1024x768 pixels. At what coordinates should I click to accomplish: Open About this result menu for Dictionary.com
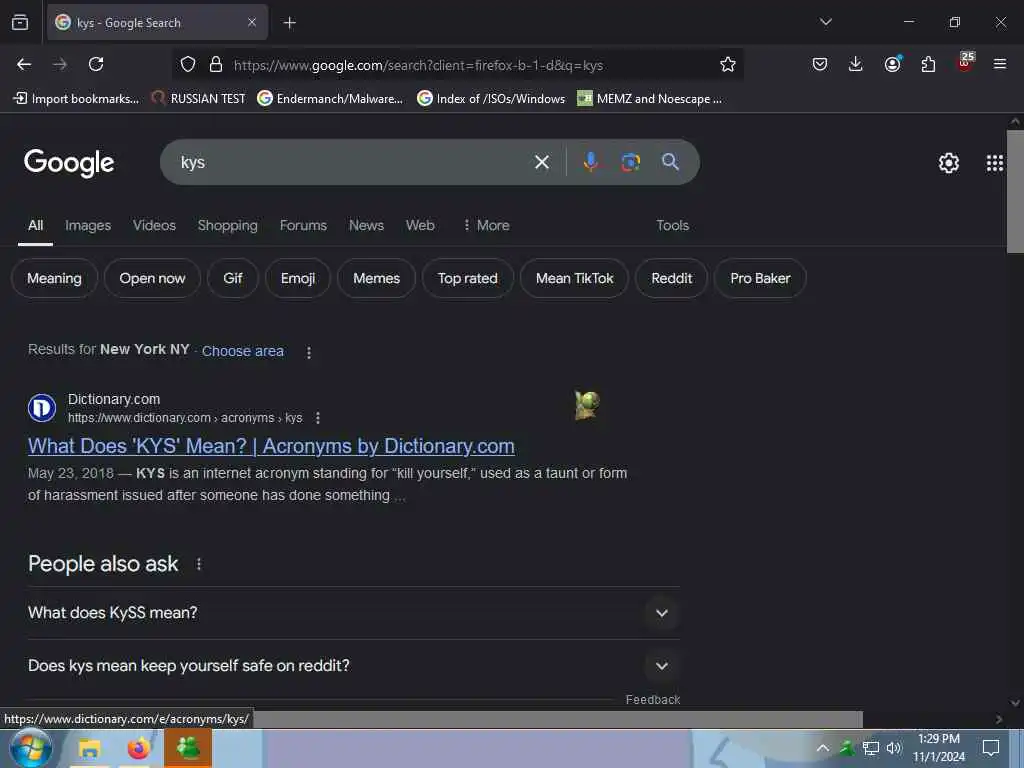coord(317,418)
